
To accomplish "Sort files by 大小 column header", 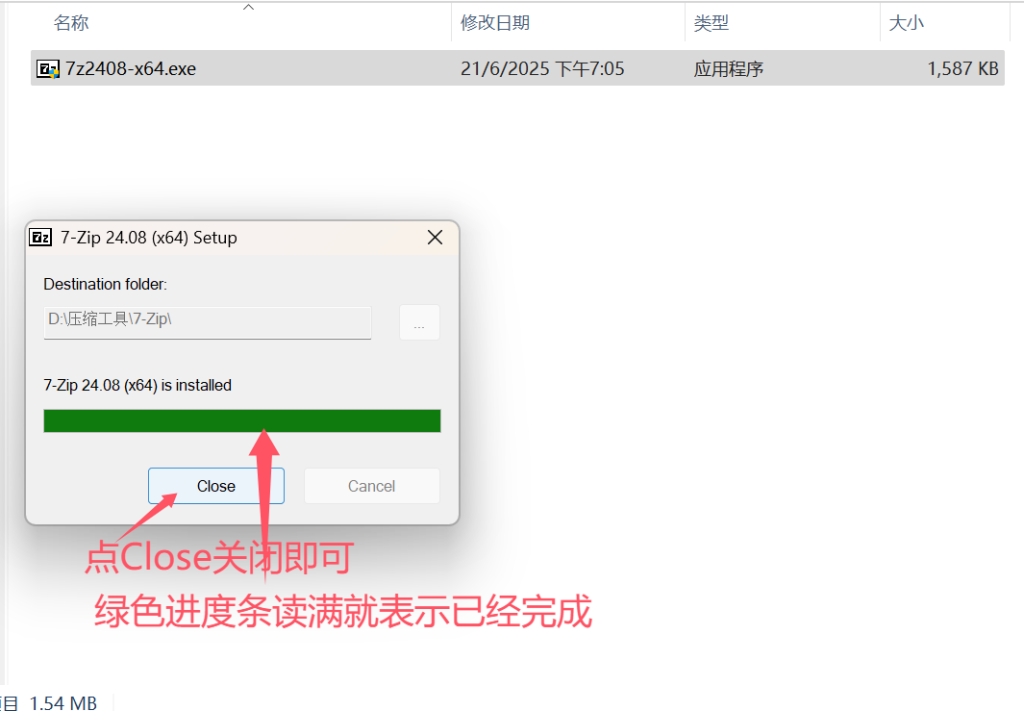I will tap(906, 23).
